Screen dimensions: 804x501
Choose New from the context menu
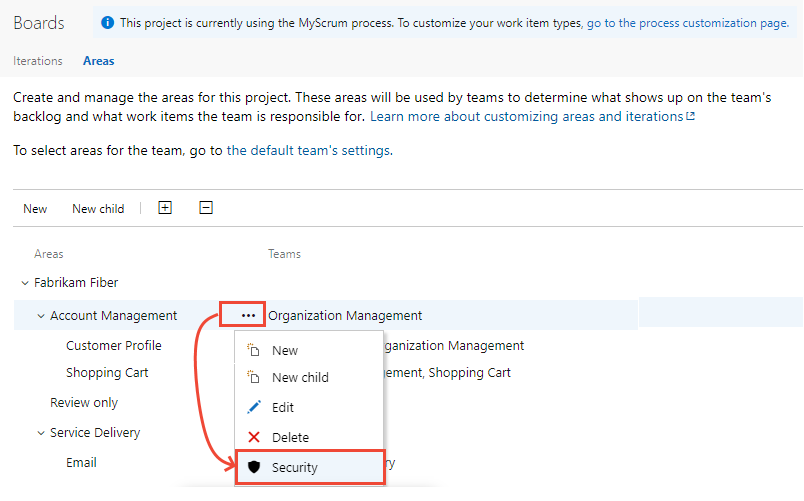click(x=285, y=350)
